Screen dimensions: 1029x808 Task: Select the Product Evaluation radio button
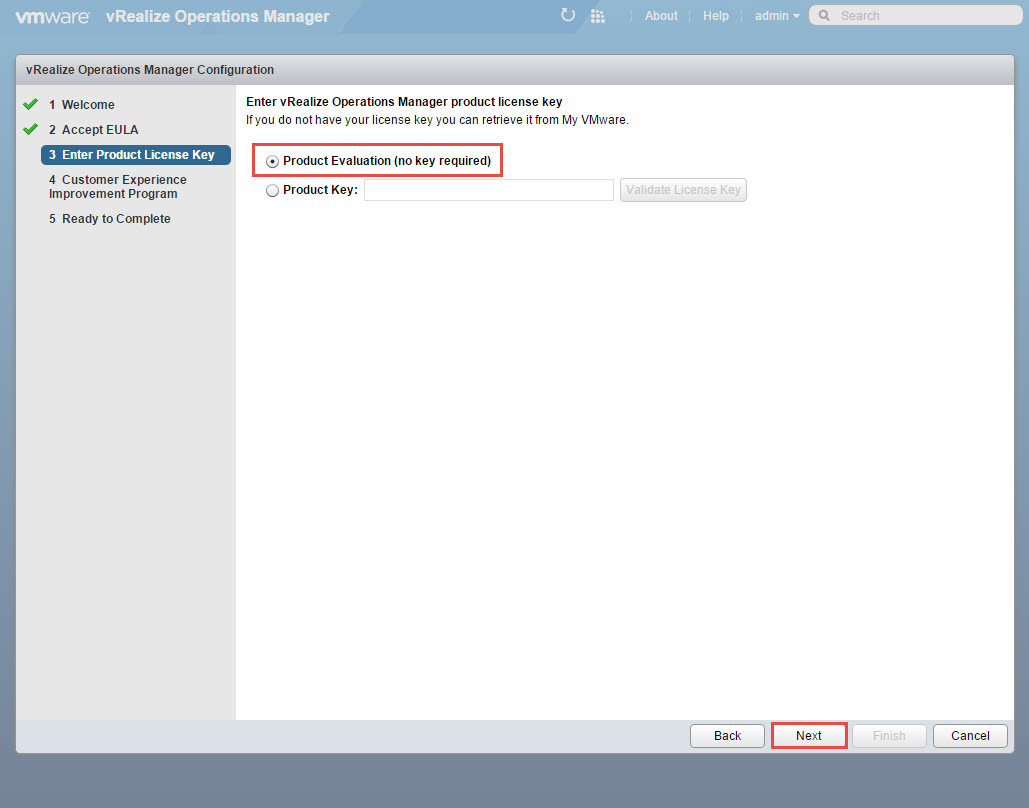pos(273,161)
